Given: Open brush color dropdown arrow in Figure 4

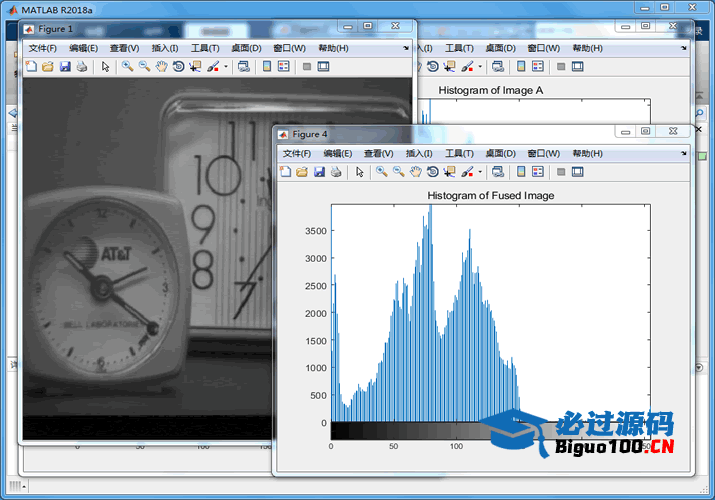Looking at the screenshot, I should pos(480,172).
